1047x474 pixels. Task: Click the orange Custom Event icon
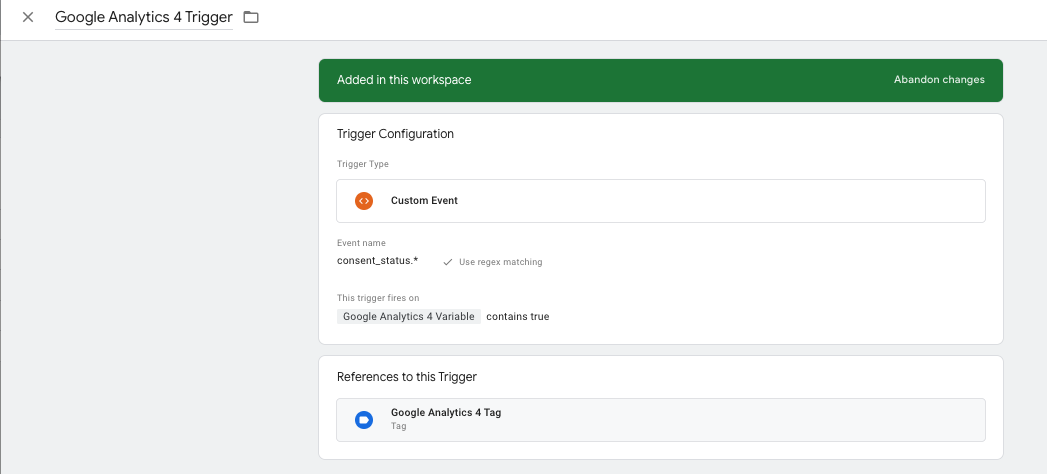pos(364,200)
